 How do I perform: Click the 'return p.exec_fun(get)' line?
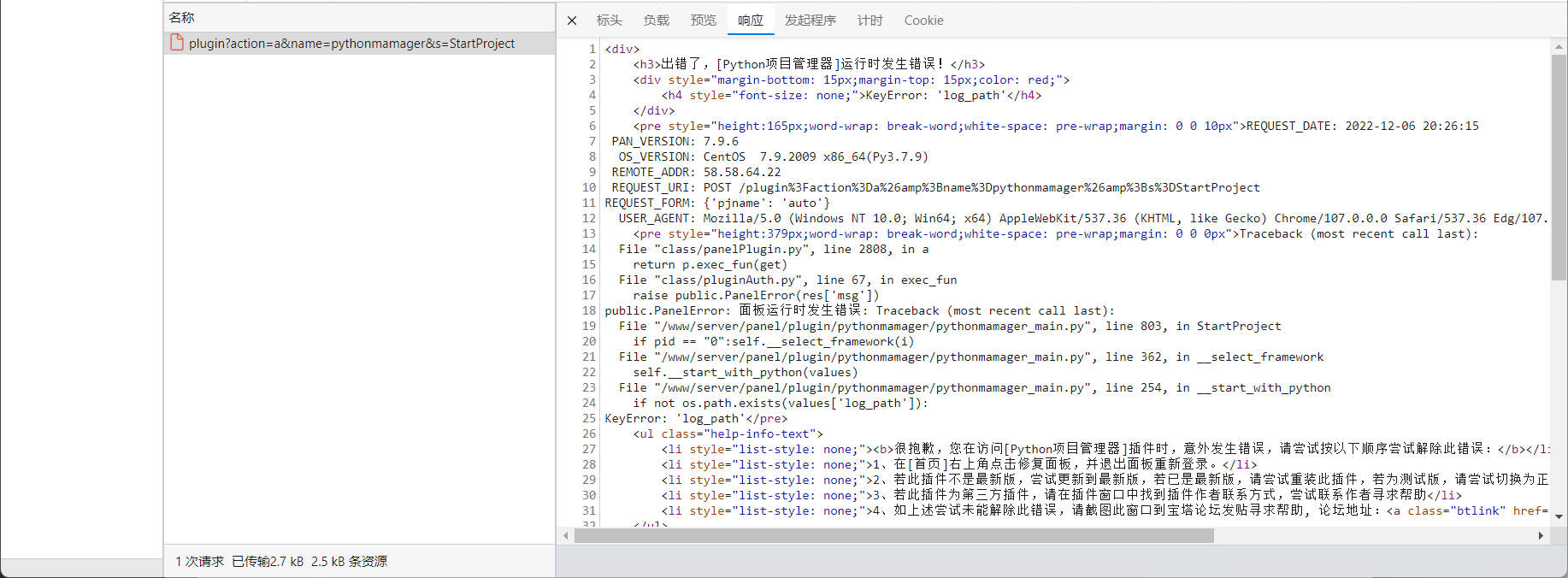[x=710, y=264]
